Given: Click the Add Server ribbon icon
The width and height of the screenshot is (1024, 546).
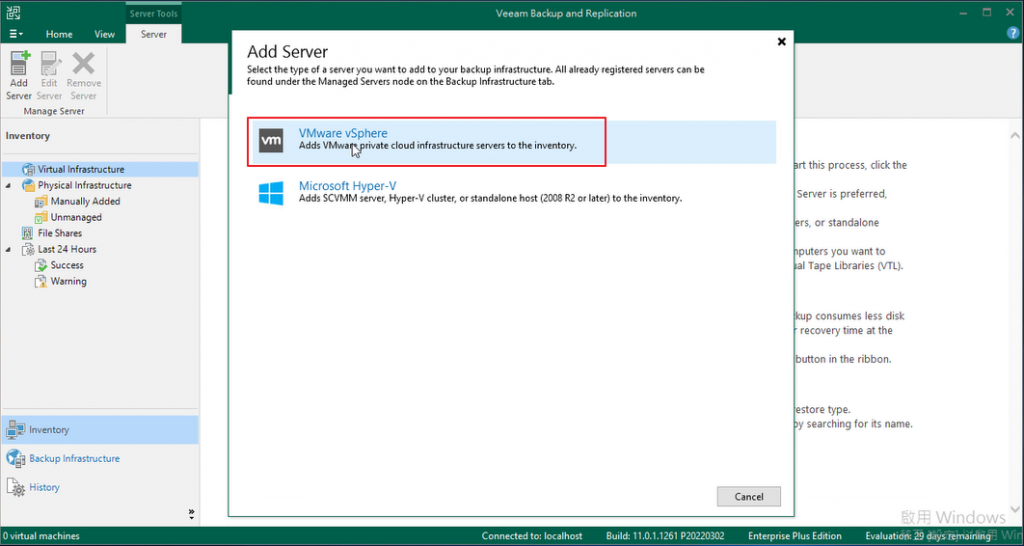Looking at the screenshot, I should [19, 63].
